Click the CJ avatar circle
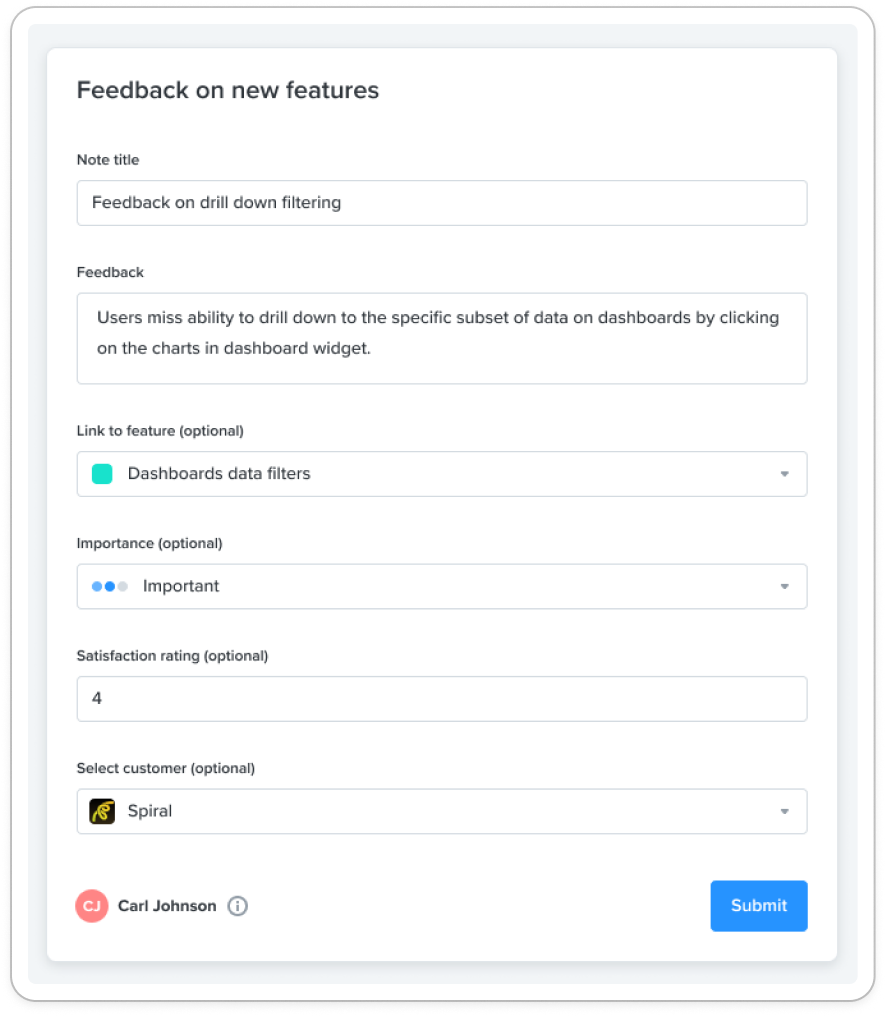 pos(92,906)
